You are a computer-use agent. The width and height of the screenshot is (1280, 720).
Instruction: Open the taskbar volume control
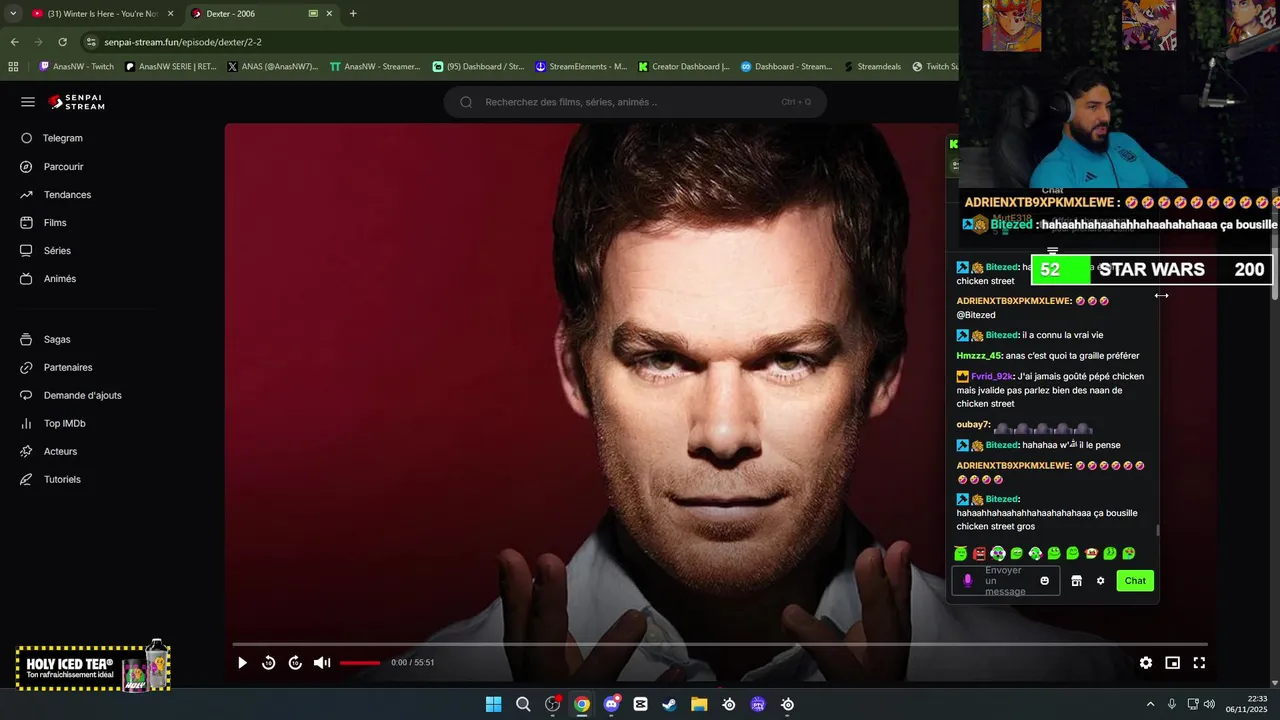click(x=1209, y=705)
